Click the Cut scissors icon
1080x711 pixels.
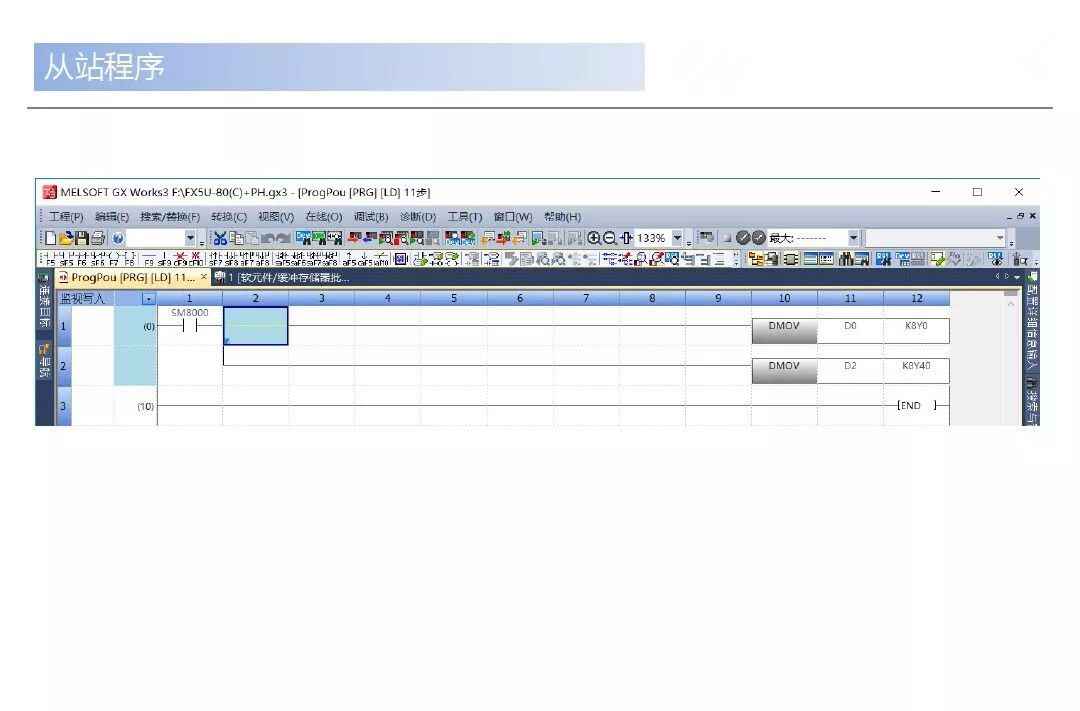click(x=220, y=238)
